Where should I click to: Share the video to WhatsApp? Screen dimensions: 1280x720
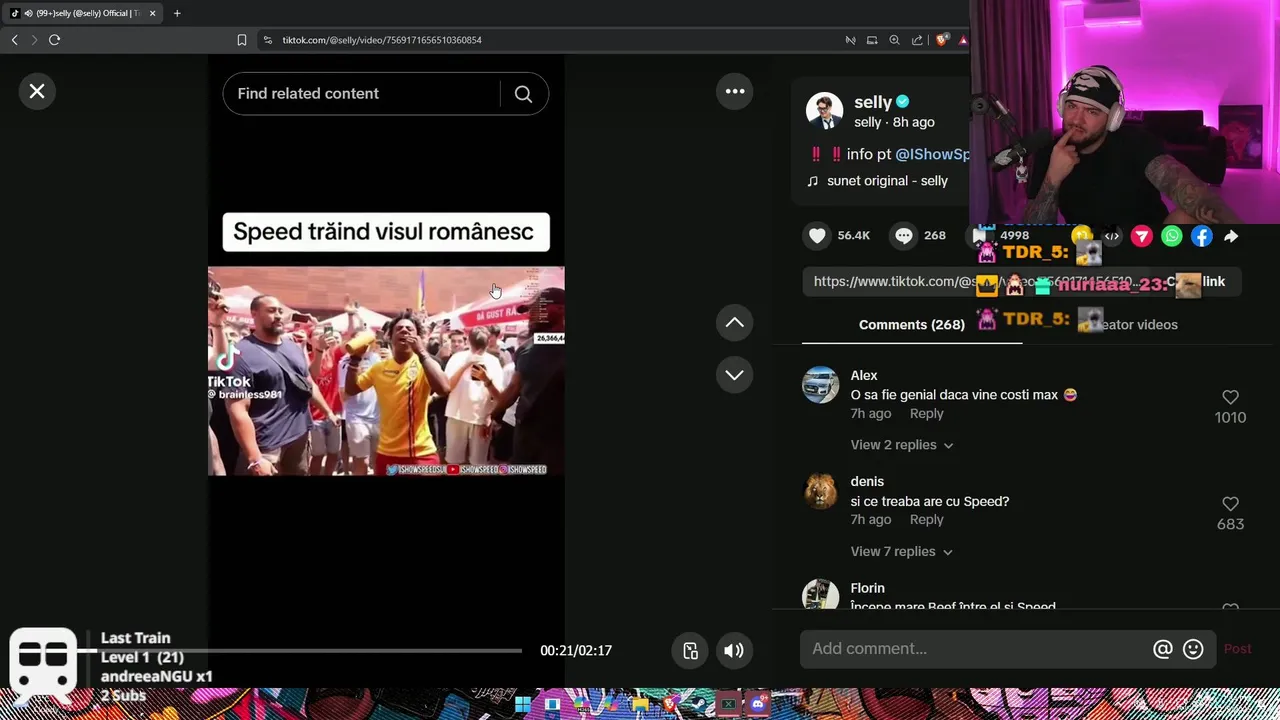pos(1172,236)
